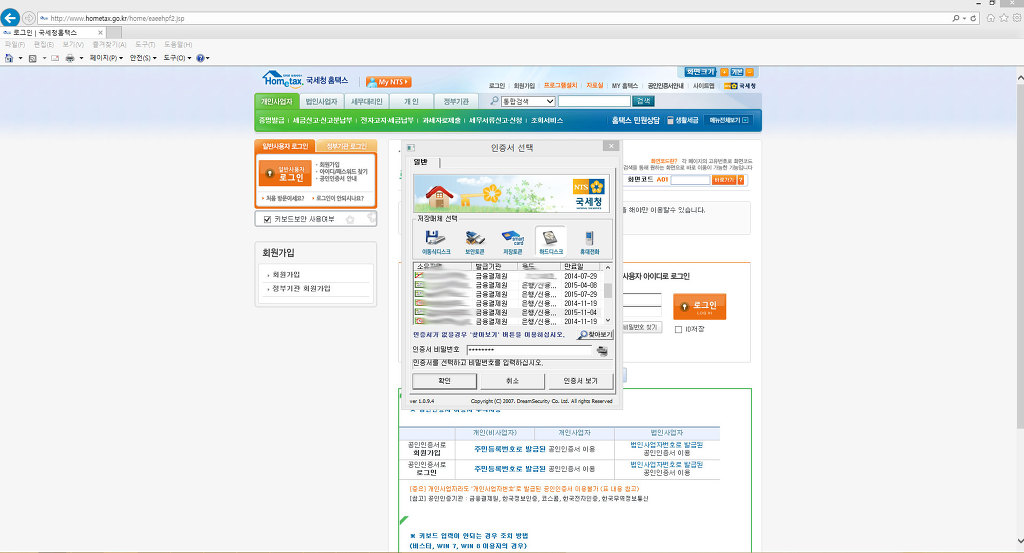Click the orange My NTS button
The height and width of the screenshot is (553, 1024).
click(388, 82)
